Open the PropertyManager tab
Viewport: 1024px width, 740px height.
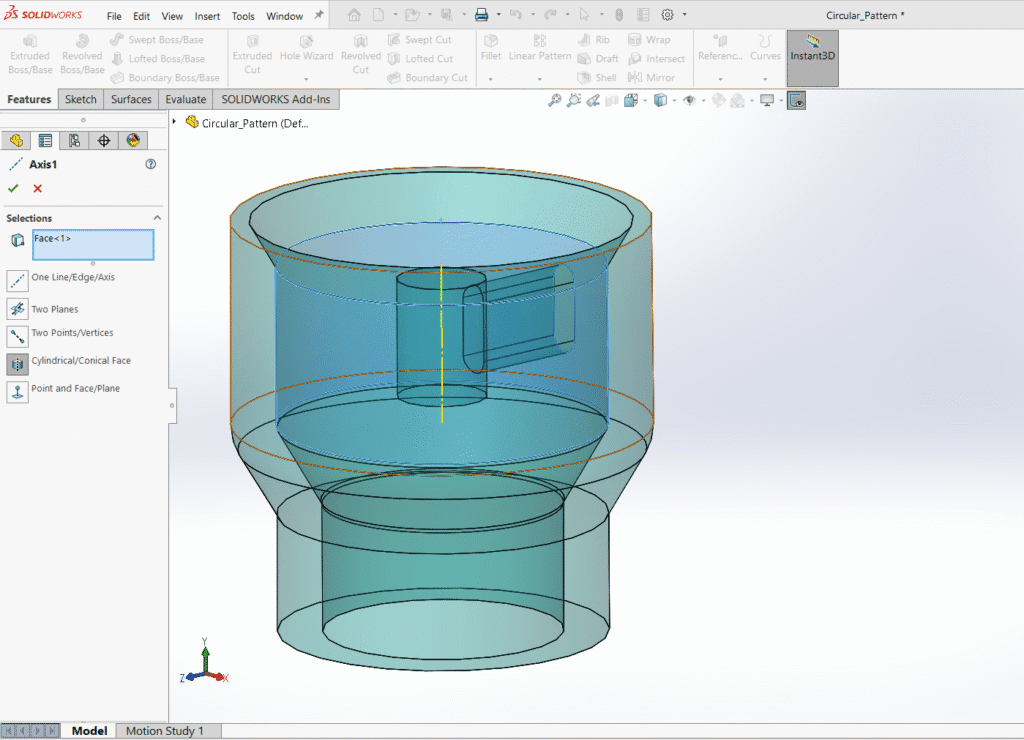45,140
